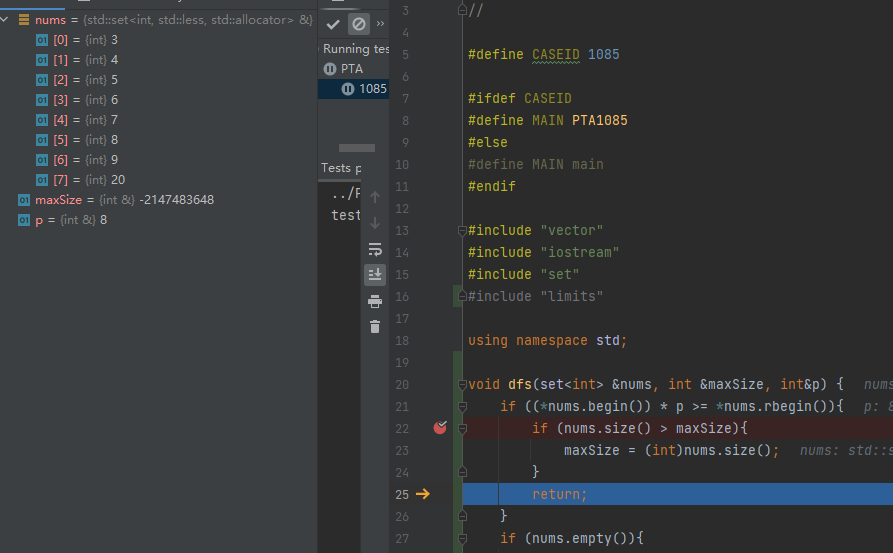Viewport: 893px width, 553px height.
Task: Select variable entry [7] = 20
Action: (158, 180)
